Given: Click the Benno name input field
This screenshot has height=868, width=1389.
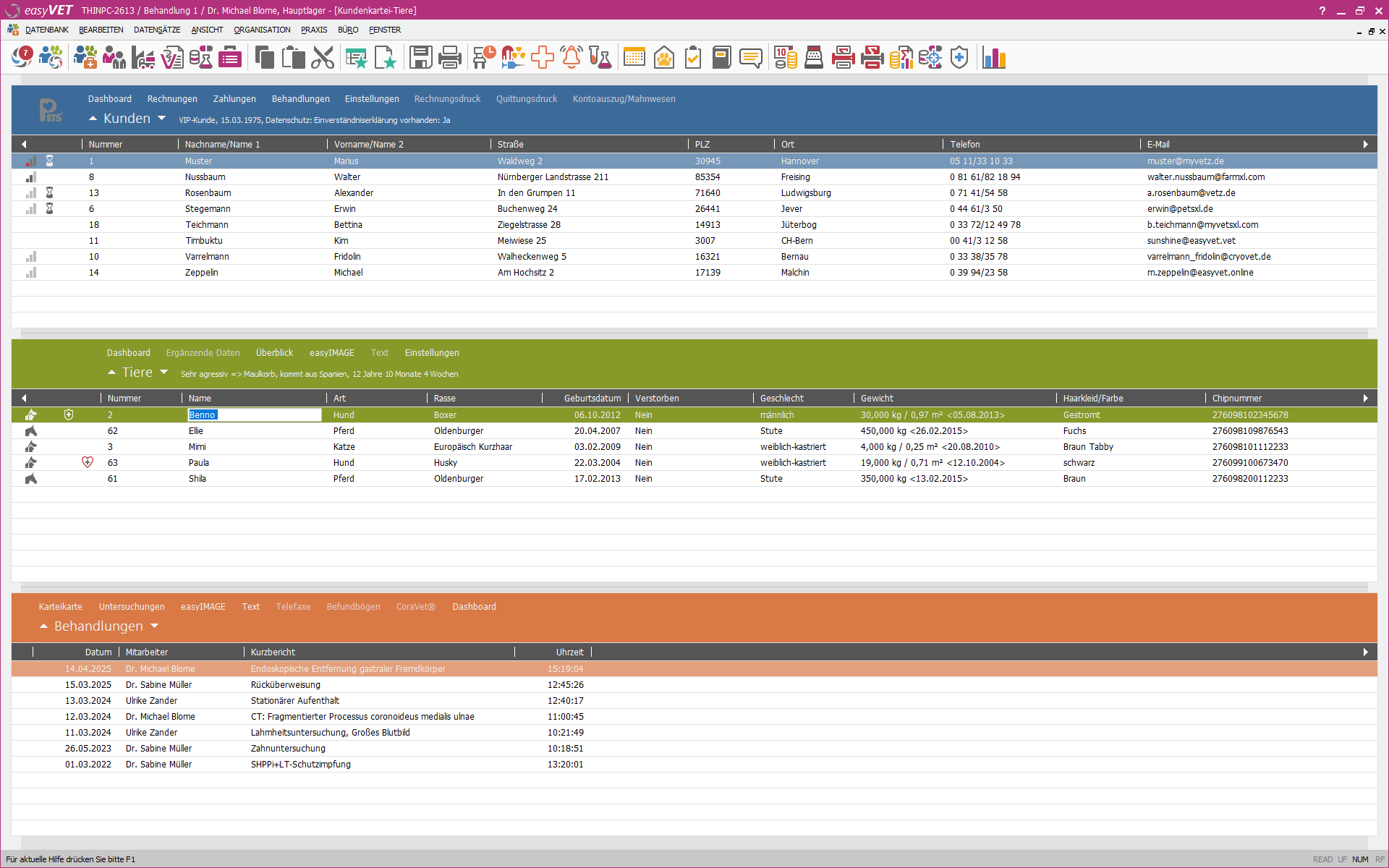Looking at the screenshot, I should point(254,415).
